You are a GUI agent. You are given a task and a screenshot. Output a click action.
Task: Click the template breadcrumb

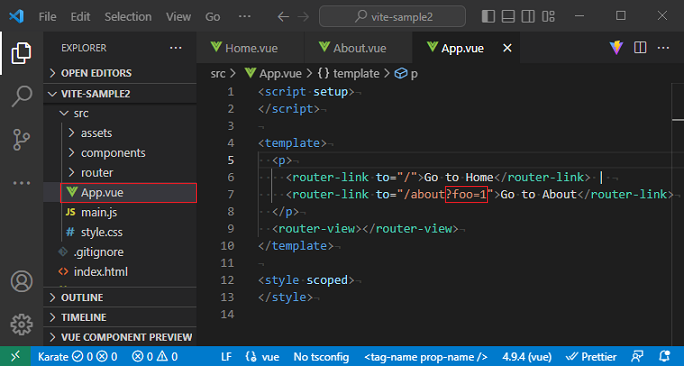tap(349, 73)
